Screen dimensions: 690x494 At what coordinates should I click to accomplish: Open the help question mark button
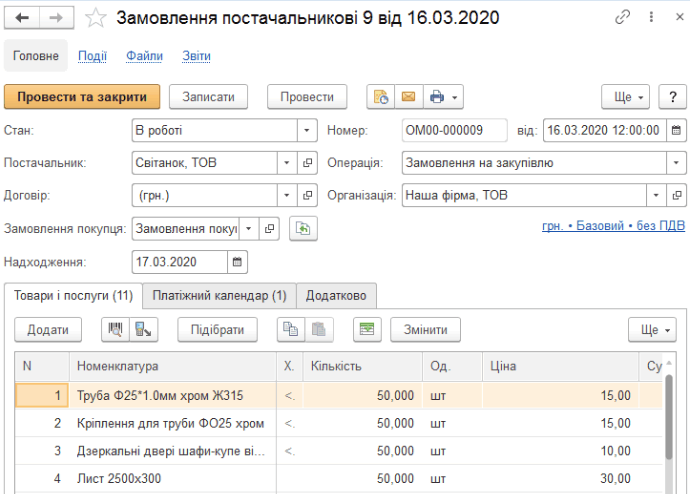pos(672,97)
